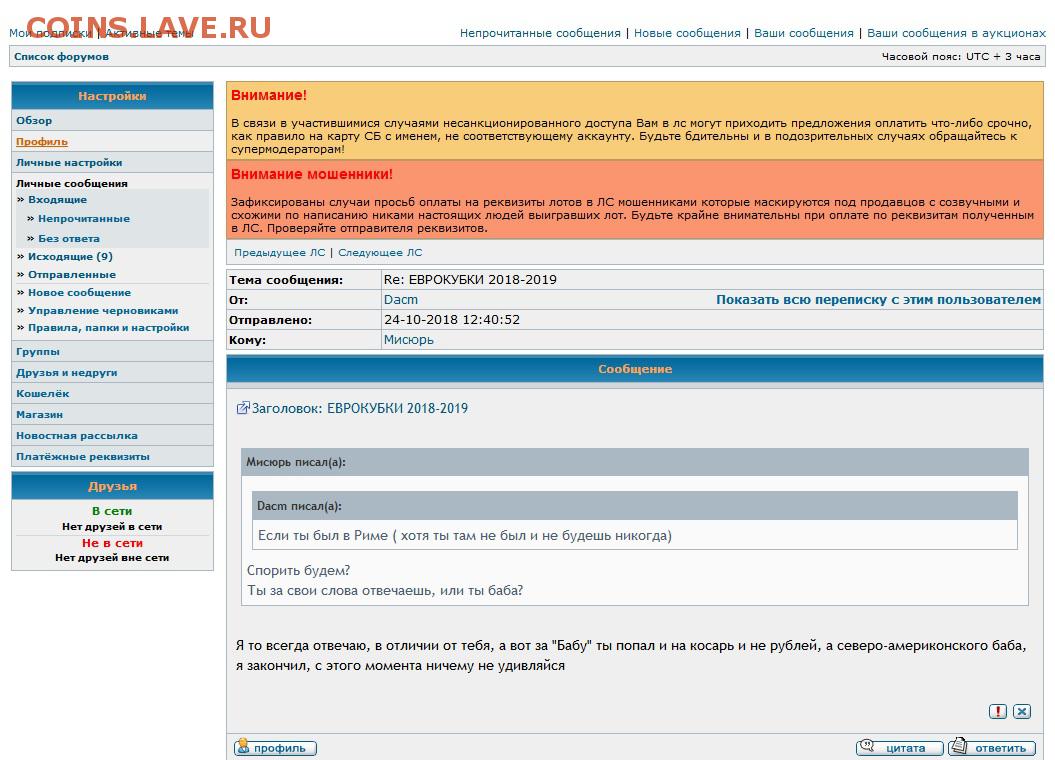Click the цитата quote button
Viewport: 1055px width, 760px height.
900,747
